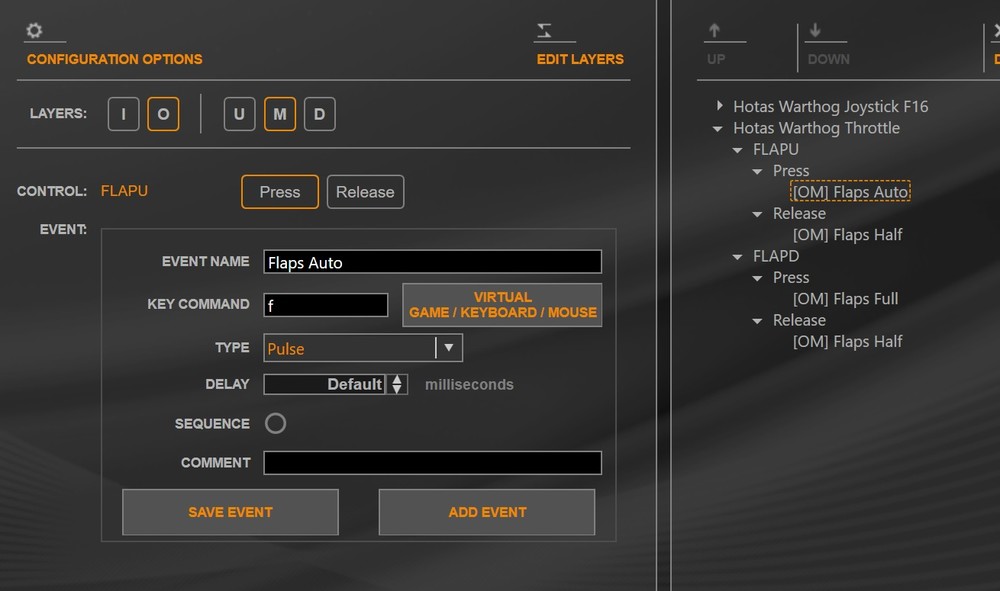Select [OM] Flaps Auto event
Image resolution: width=1000 pixels, height=591 pixels.
coord(850,191)
